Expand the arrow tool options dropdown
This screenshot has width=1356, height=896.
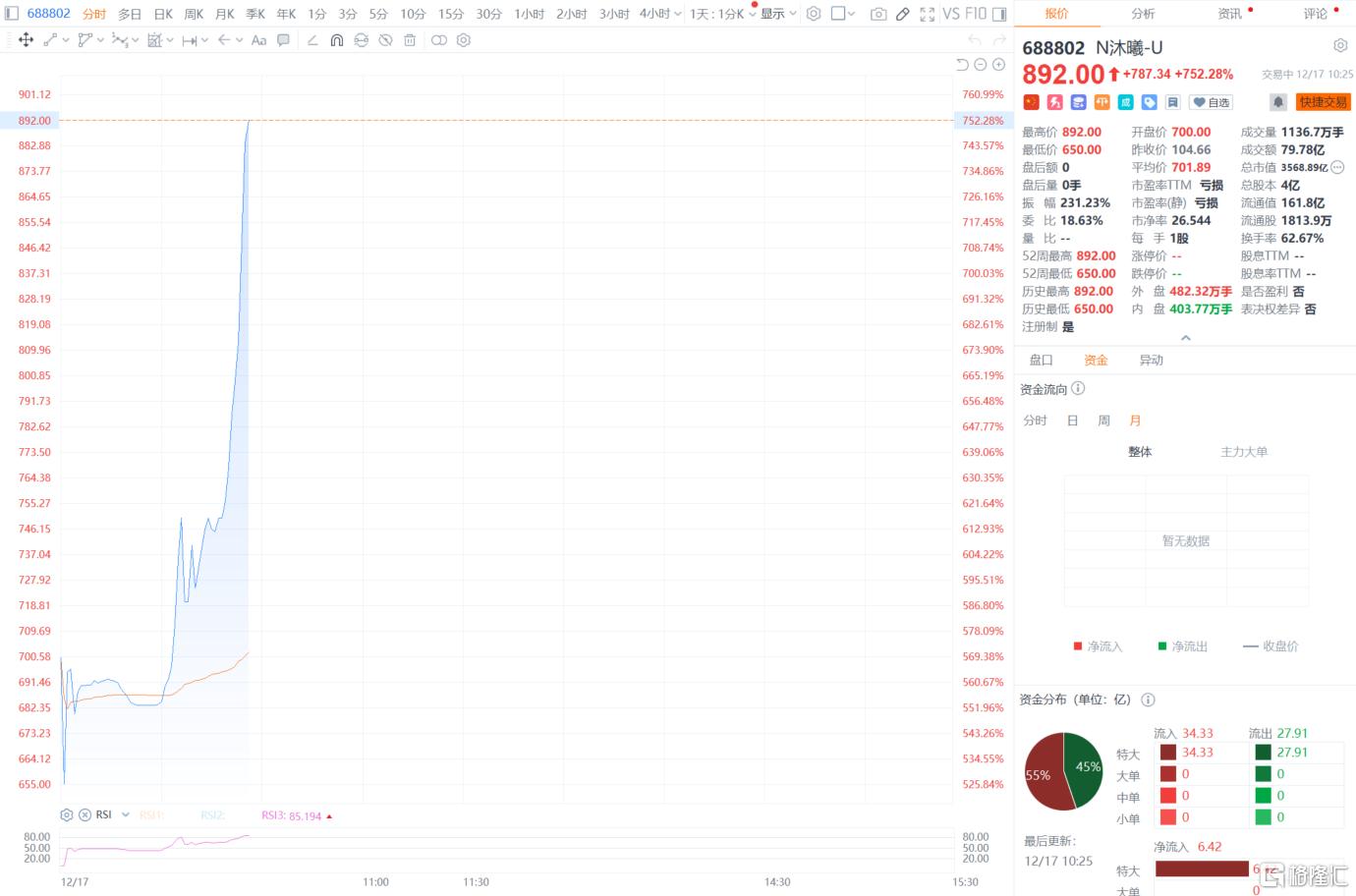[x=239, y=40]
